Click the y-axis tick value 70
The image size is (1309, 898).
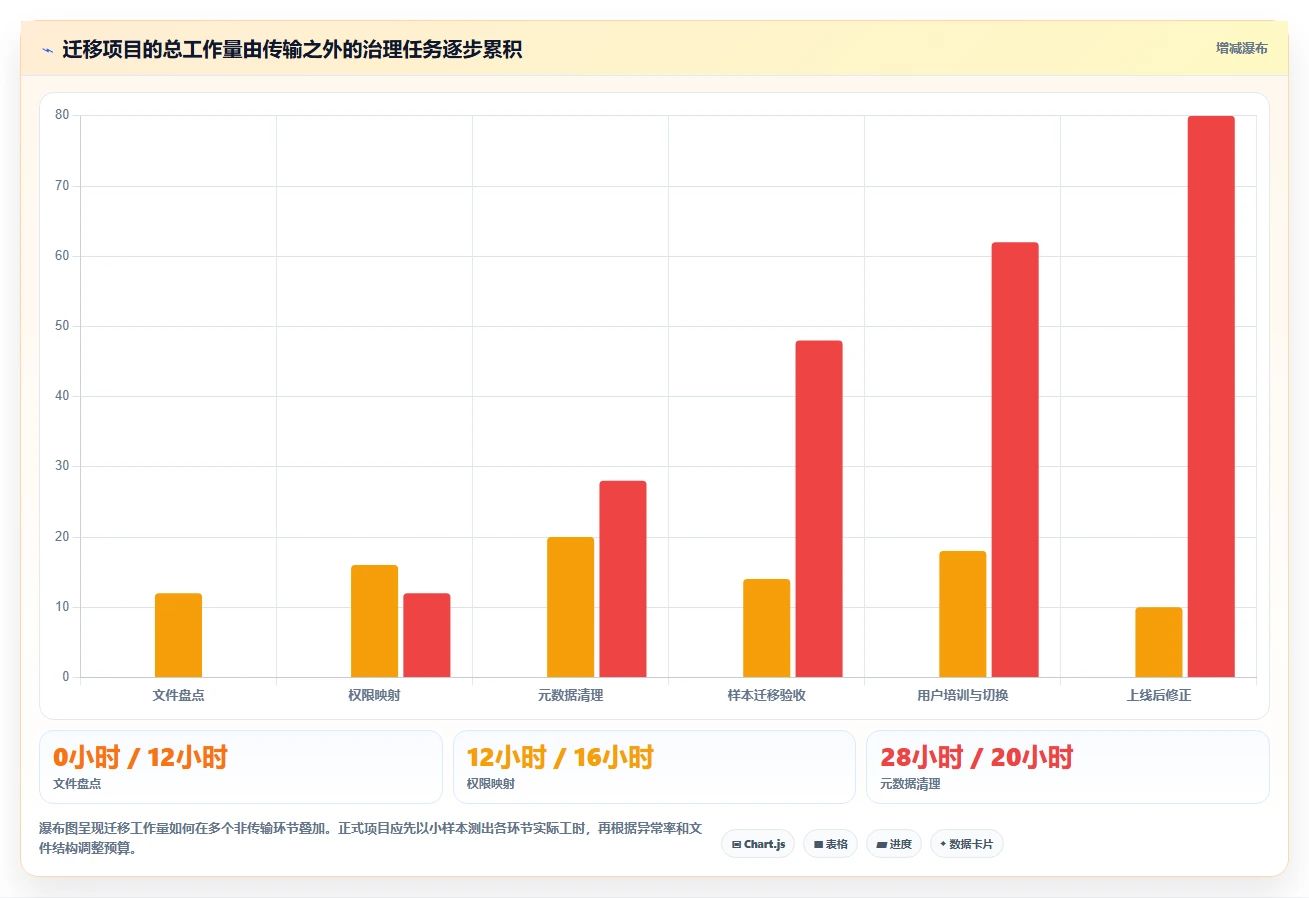[62, 186]
